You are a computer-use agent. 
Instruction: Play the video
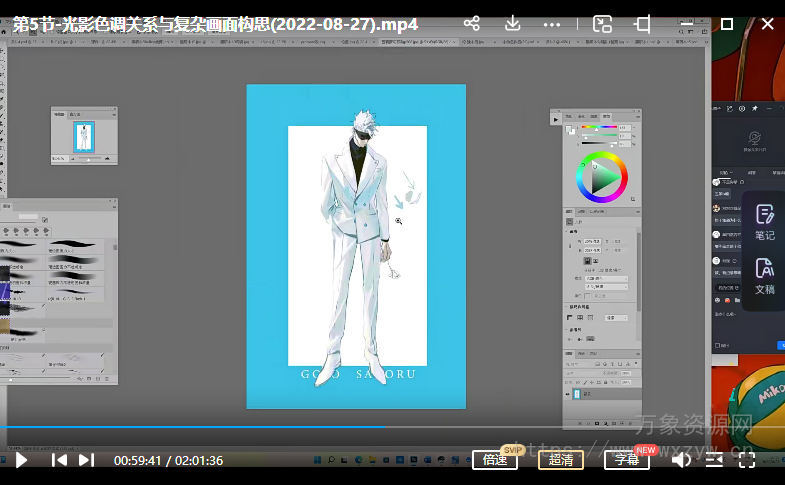(x=20, y=460)
